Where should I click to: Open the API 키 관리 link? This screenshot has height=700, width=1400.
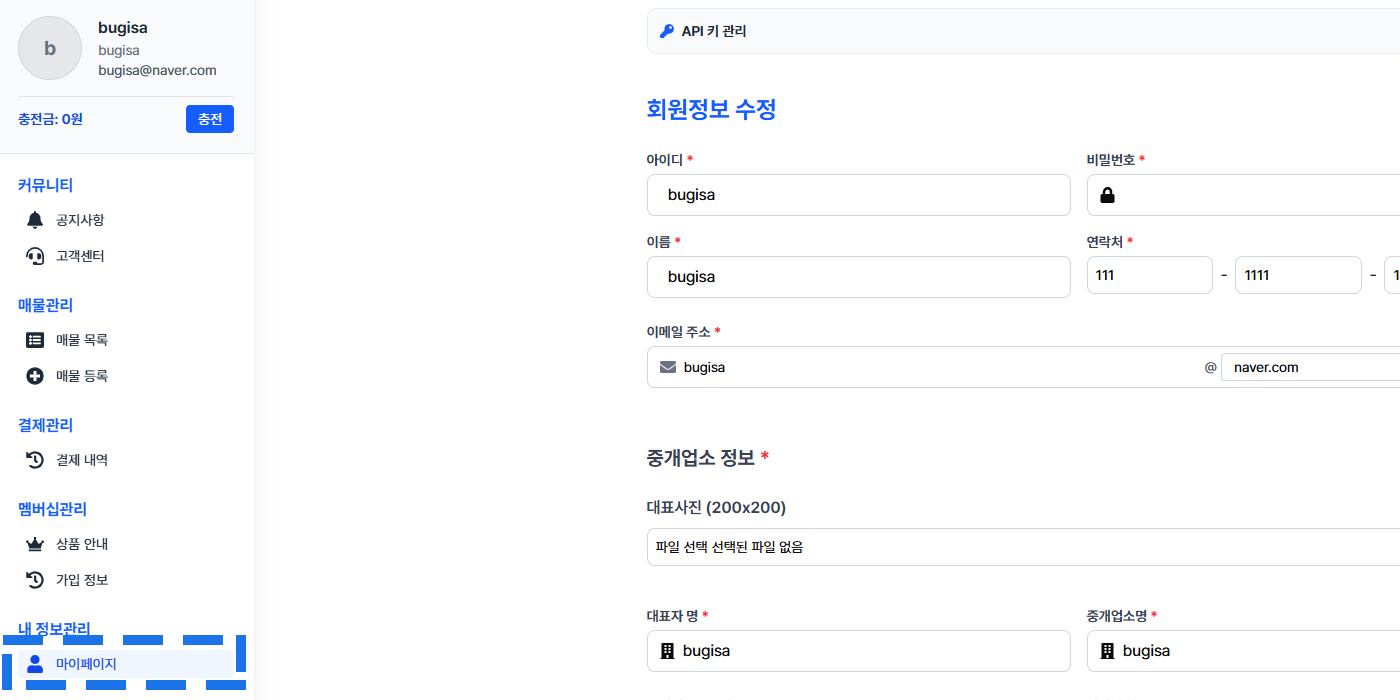pos(714,31)
